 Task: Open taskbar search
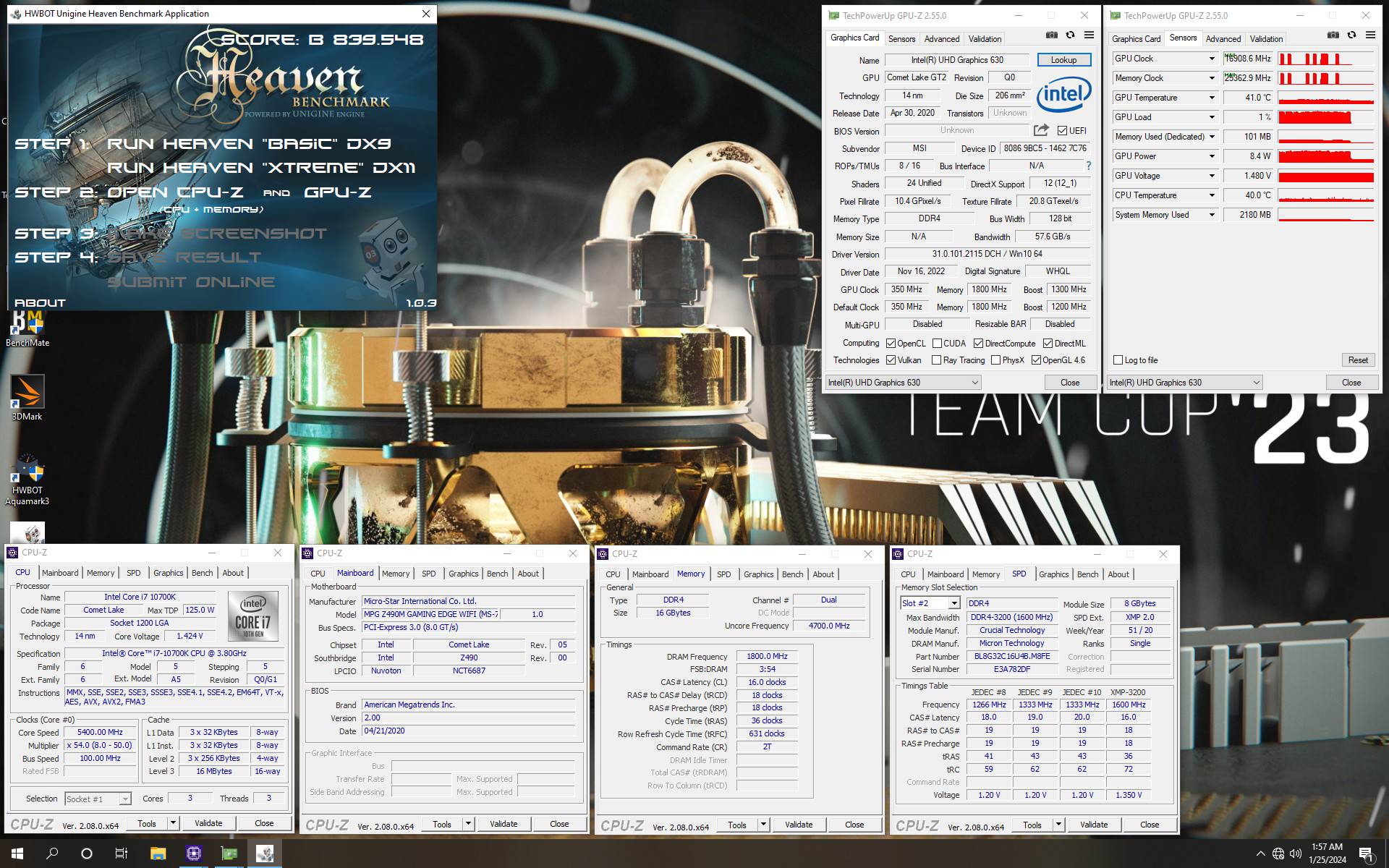pos(52,854)
